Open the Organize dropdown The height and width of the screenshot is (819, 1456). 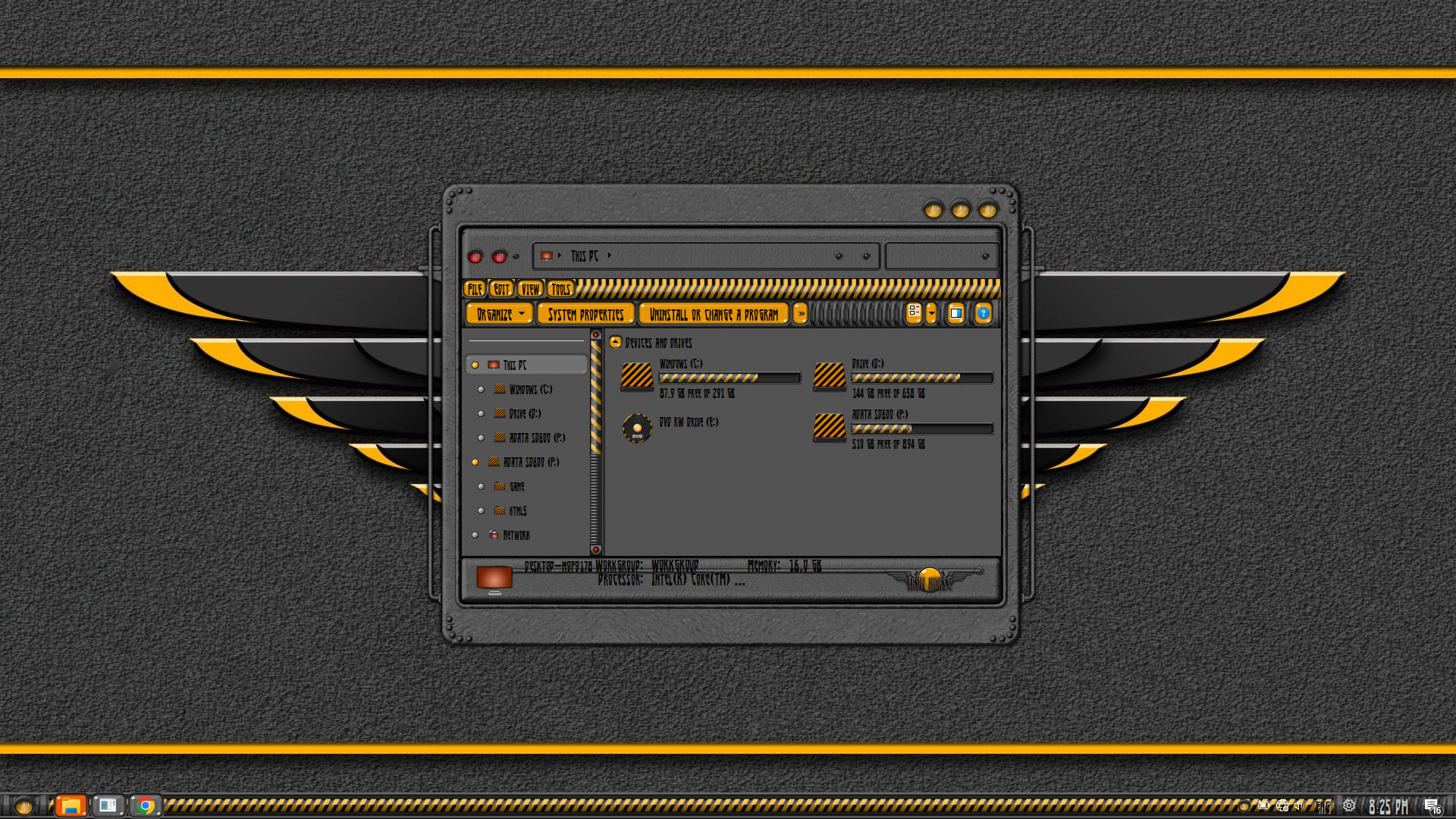pos(500,314)
